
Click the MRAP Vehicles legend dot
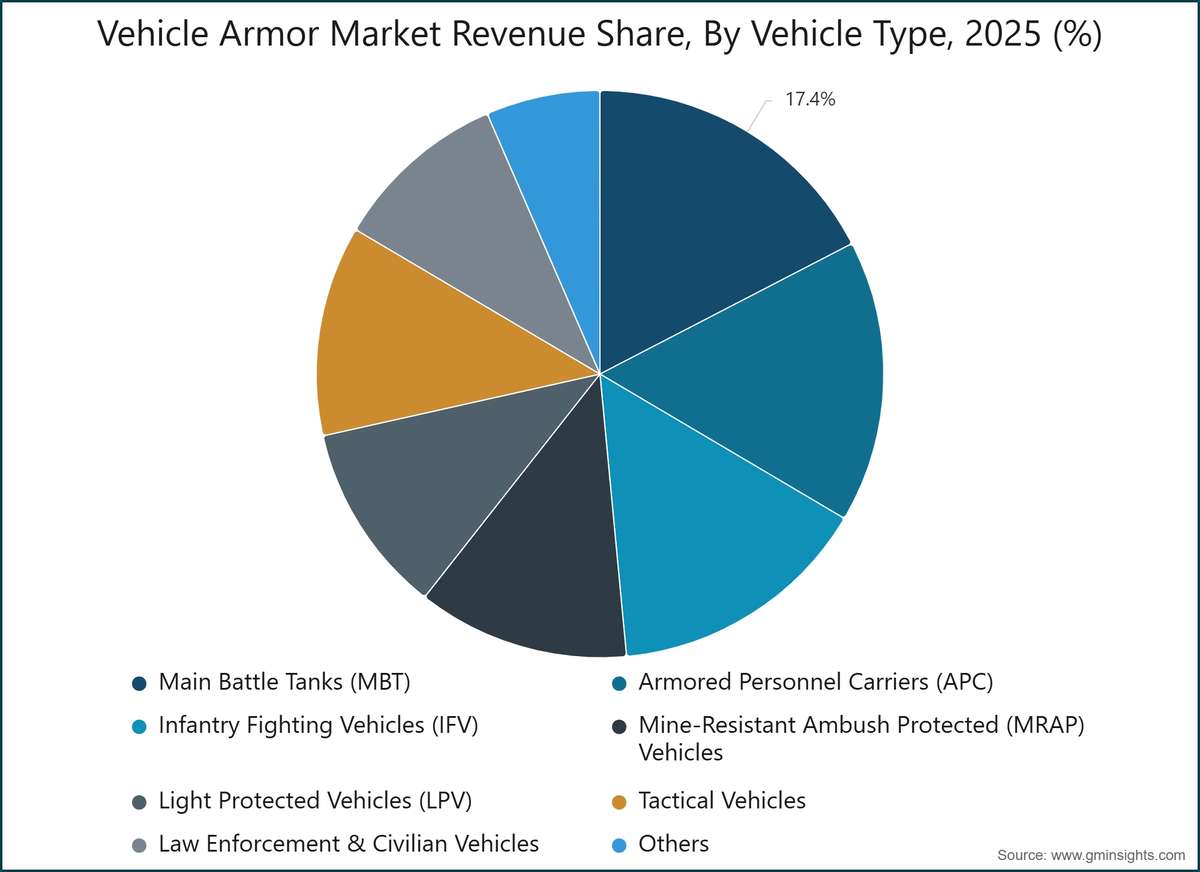[x=619, y=725]
